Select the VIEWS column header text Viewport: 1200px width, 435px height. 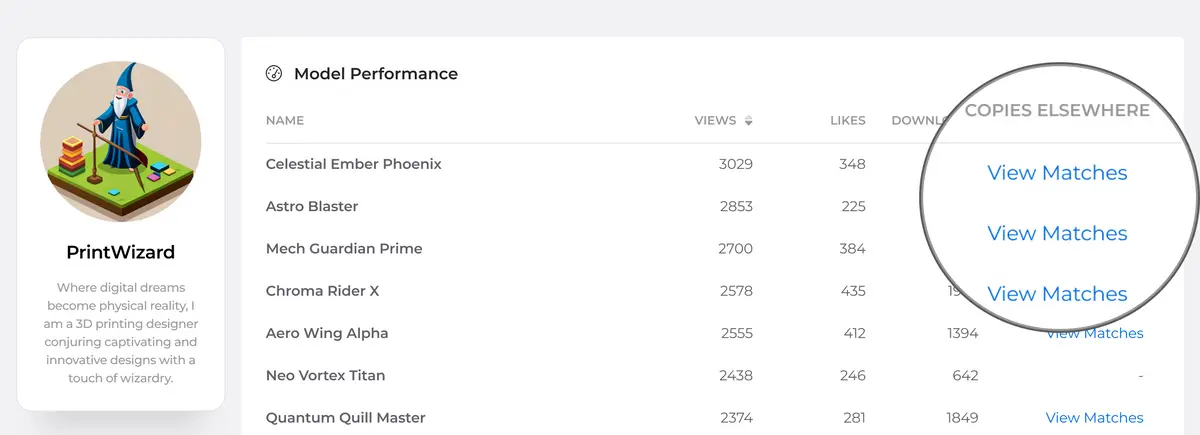click(x=715, y=121)
